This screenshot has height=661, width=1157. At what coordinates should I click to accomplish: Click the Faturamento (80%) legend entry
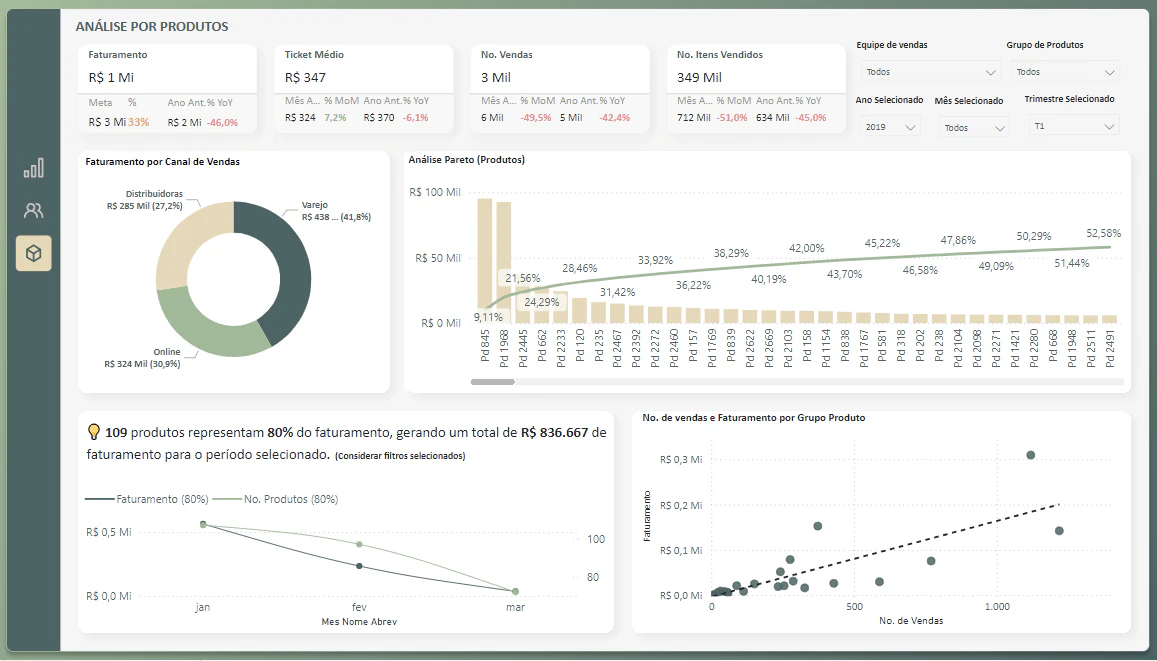pyautogui.click(x=147, y=499)
